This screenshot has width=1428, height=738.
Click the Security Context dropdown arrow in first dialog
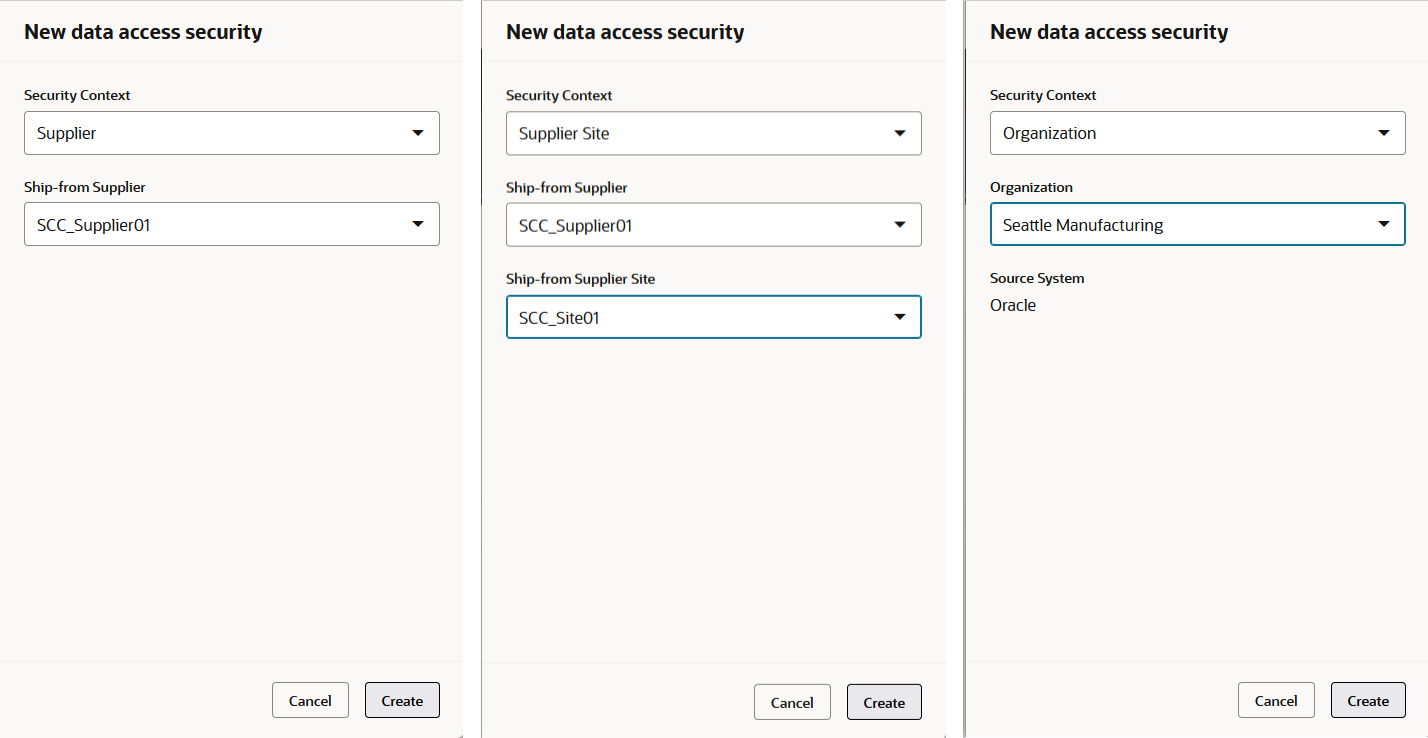click(418, 132)
